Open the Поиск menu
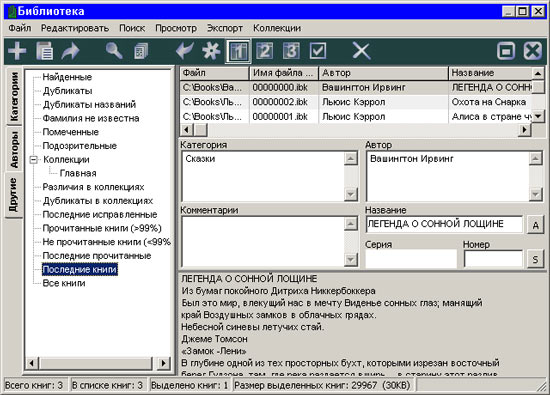This screenshot has height=395, width=550. coord(132,28)
